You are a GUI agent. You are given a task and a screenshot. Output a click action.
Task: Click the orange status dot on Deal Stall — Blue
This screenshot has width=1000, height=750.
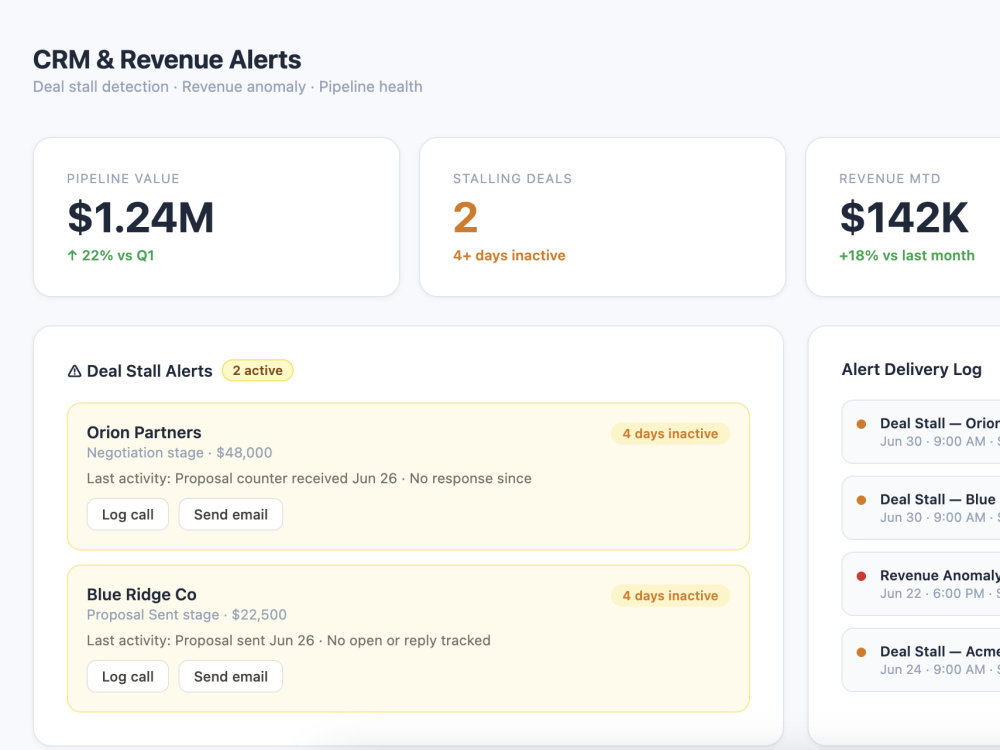(861, 500)
